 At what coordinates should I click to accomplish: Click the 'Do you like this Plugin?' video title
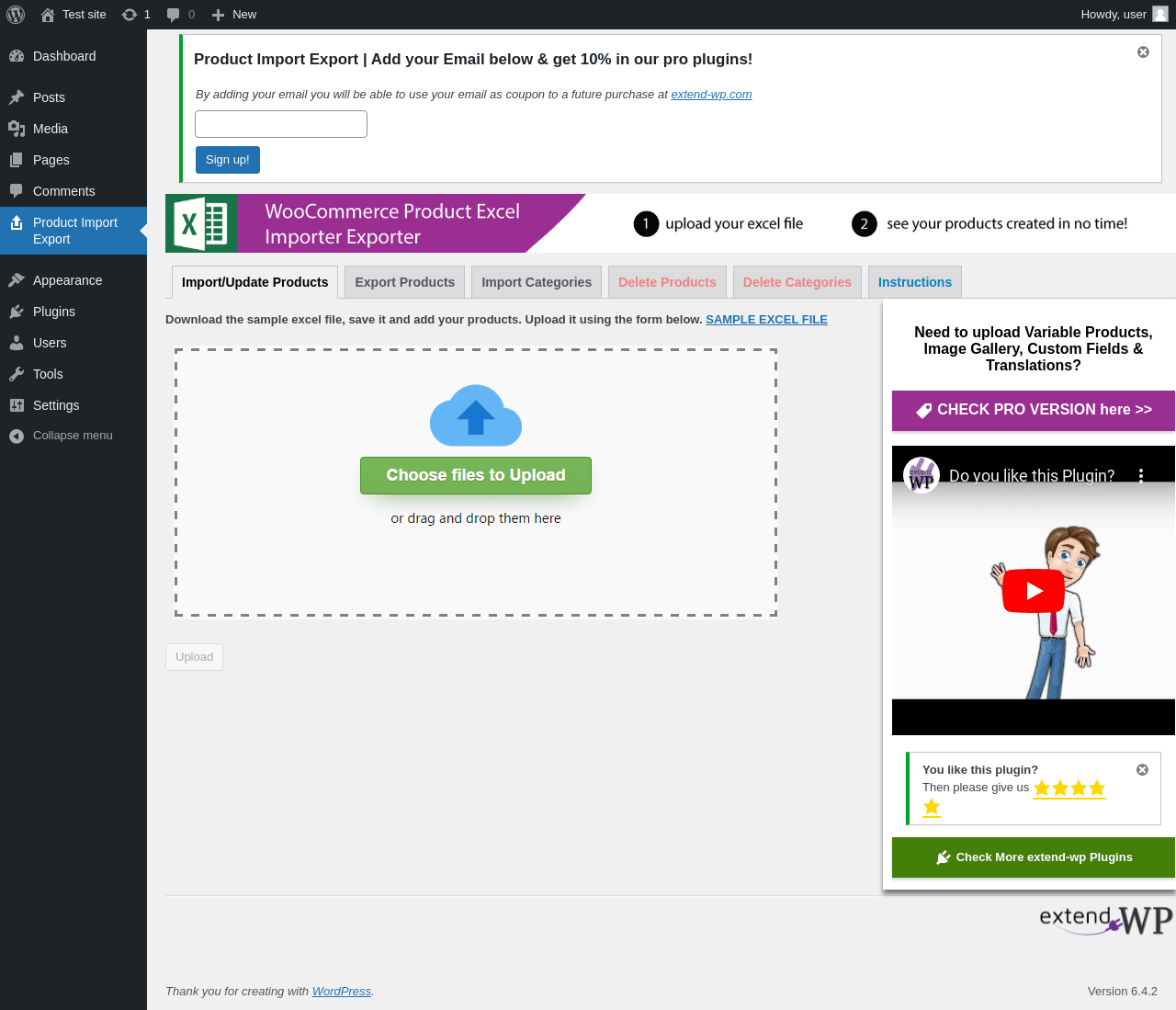click(x=1032, y=476)
